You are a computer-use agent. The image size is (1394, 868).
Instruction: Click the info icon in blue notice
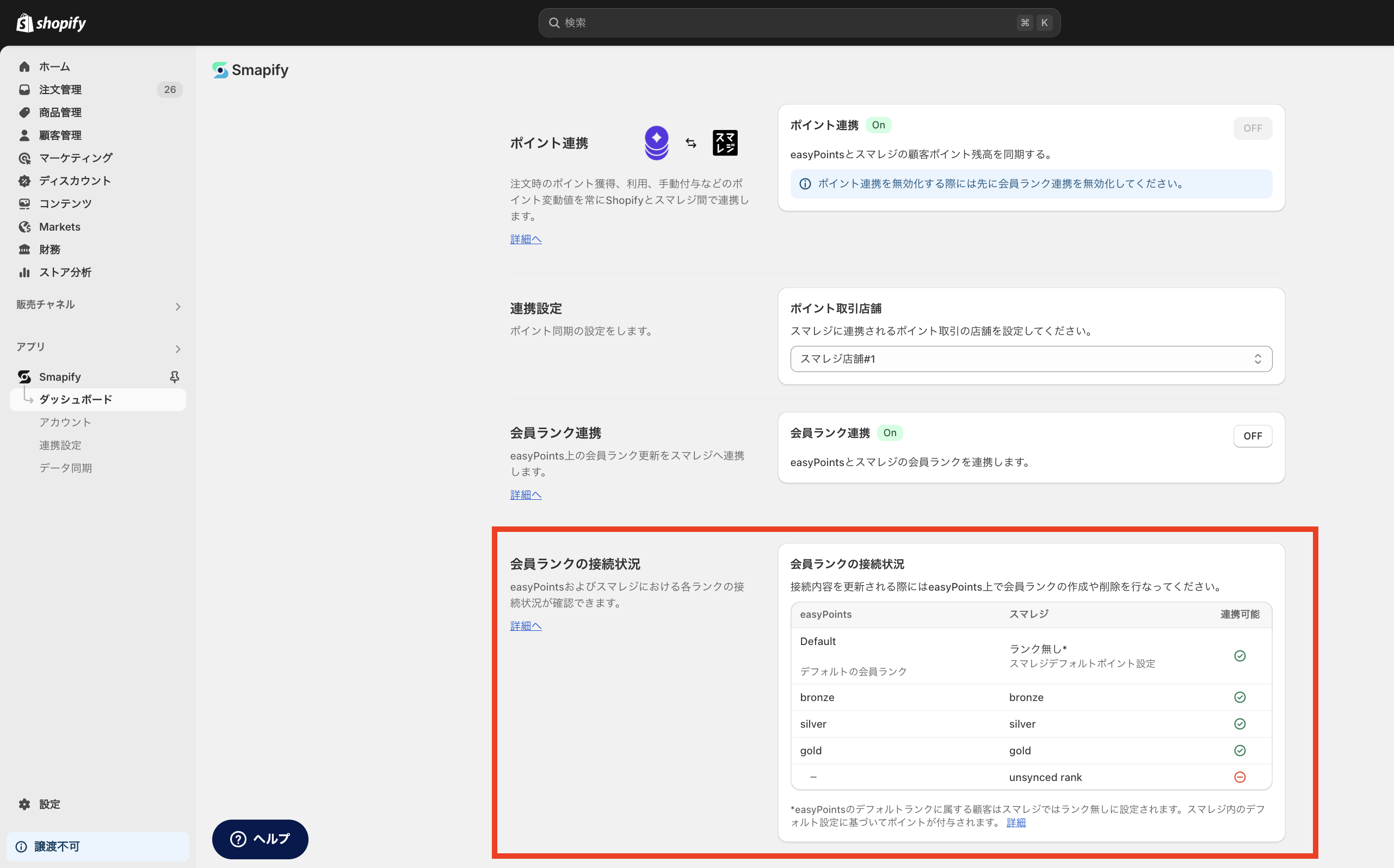805,184
